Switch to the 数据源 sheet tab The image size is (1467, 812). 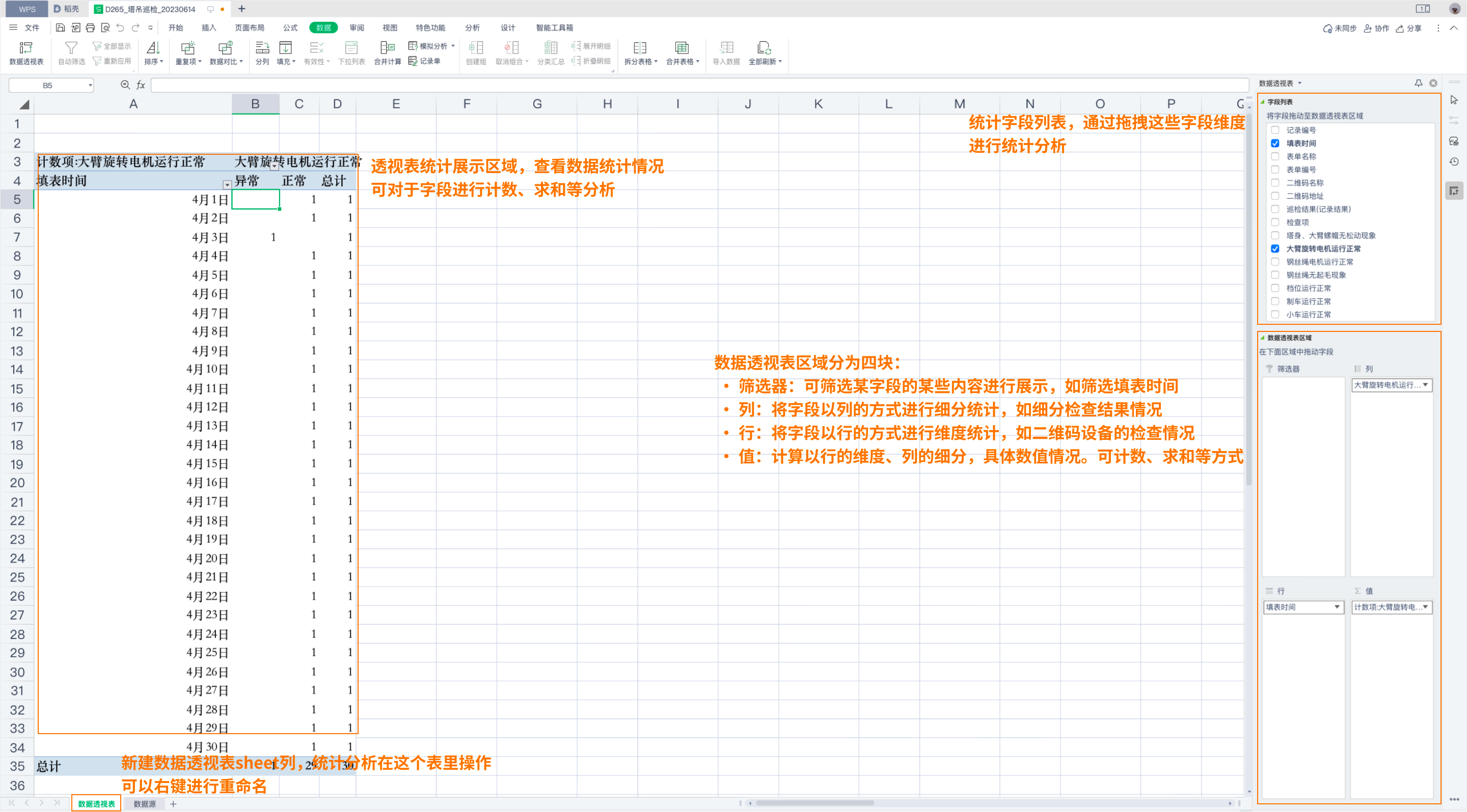coord(145,803)
